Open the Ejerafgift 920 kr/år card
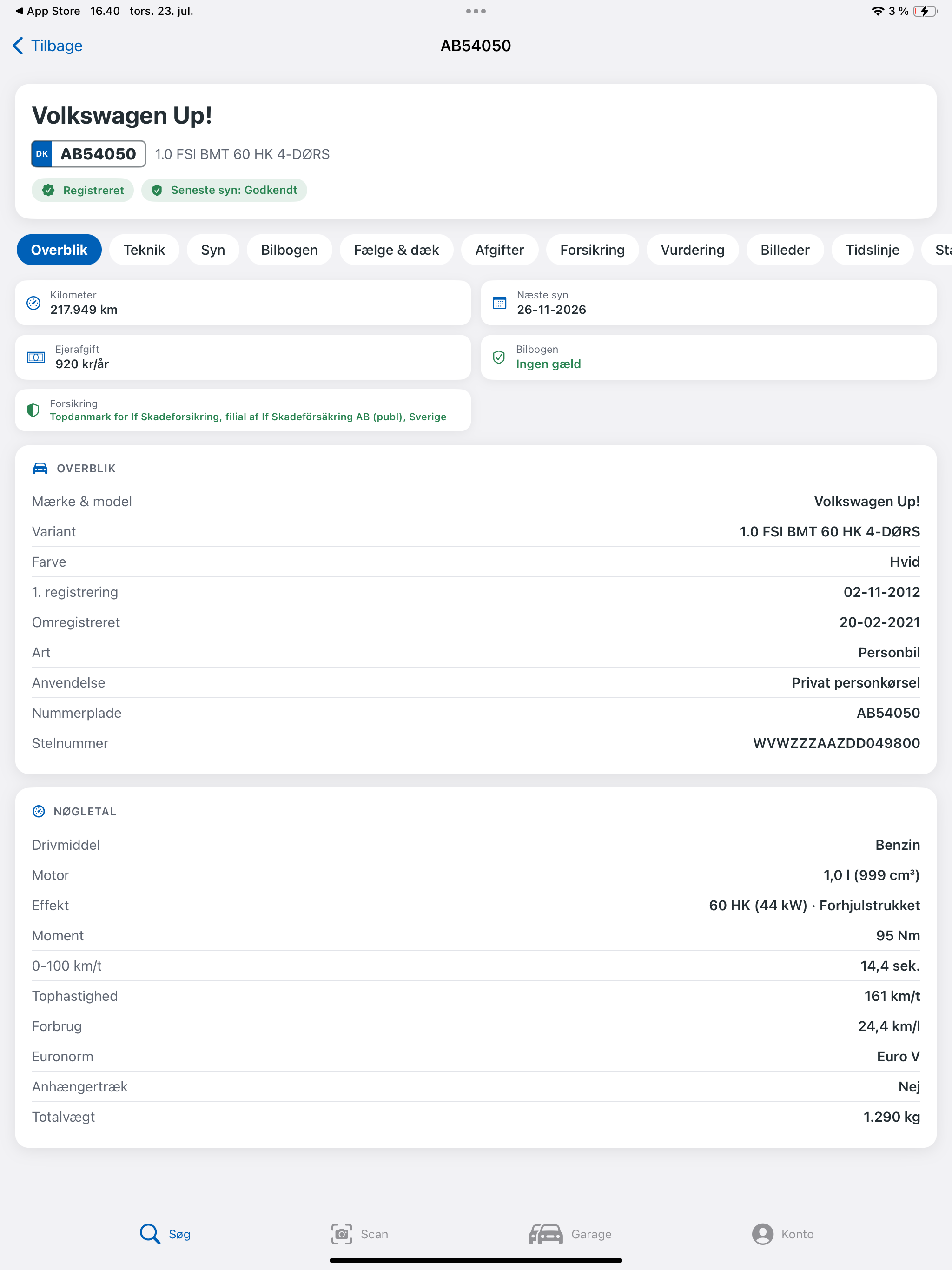The width and height of the screenshot is (952, 1270). [243, 357]
